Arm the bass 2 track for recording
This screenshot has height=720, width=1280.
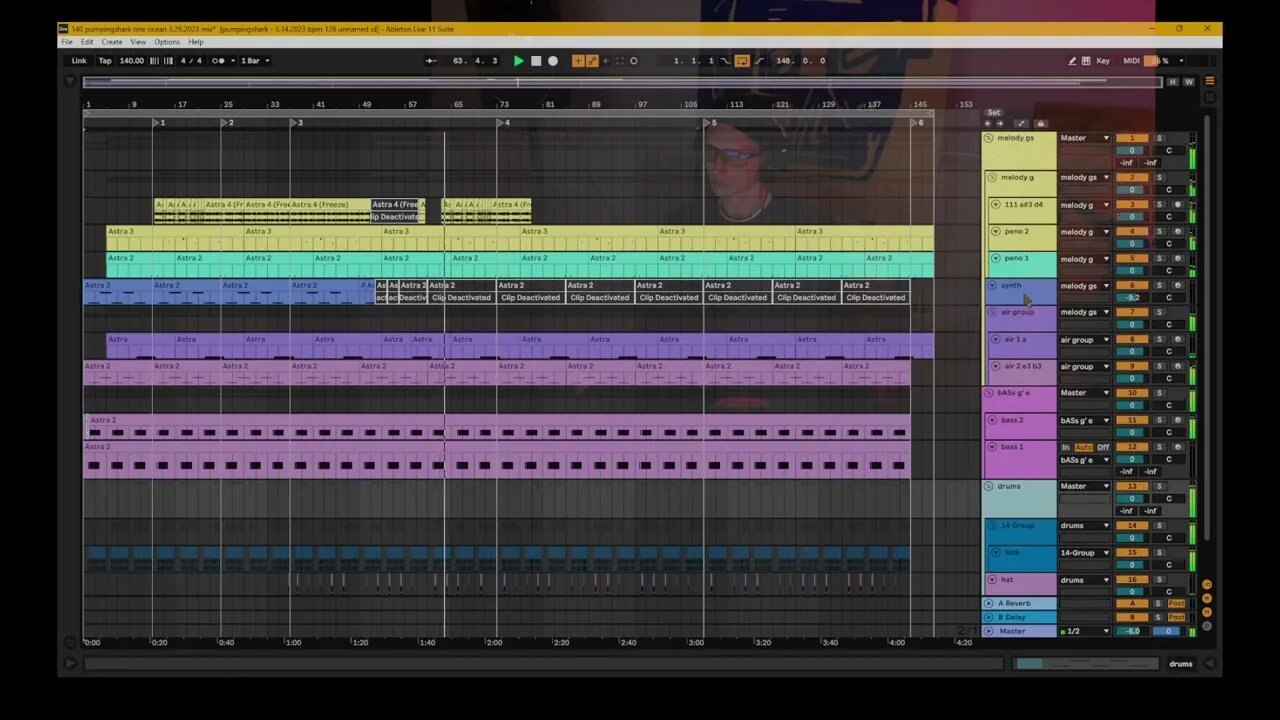[x=1177, y=420]
